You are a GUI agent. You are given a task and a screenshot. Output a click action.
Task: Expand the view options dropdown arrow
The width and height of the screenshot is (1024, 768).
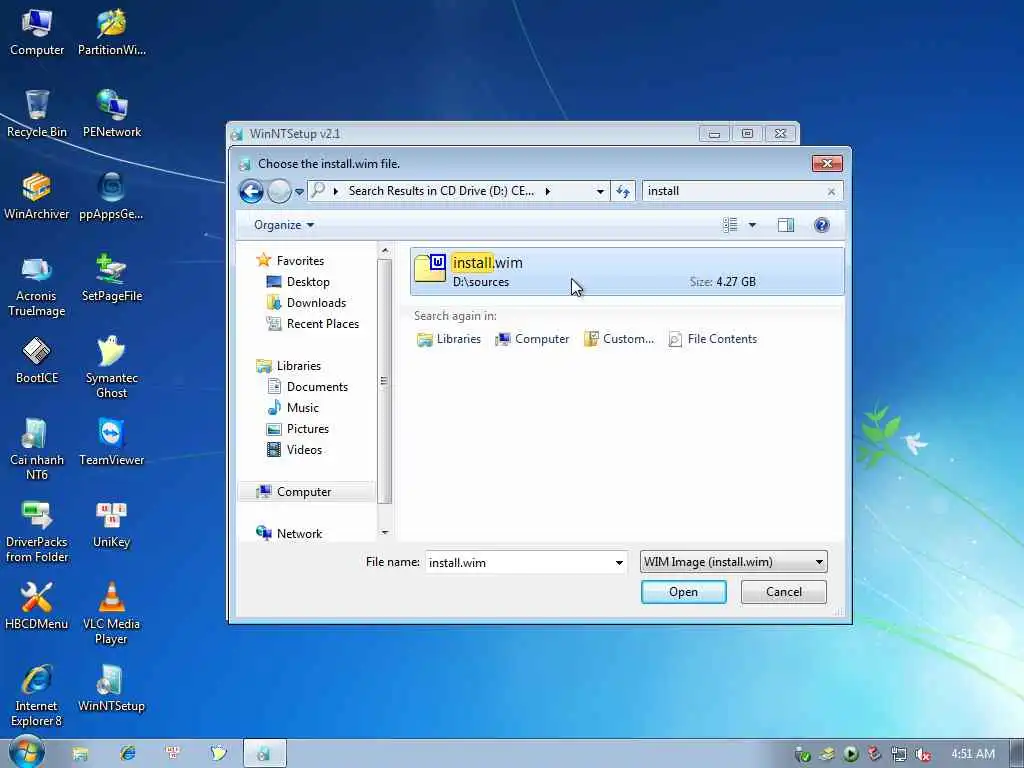pos(752,225)
